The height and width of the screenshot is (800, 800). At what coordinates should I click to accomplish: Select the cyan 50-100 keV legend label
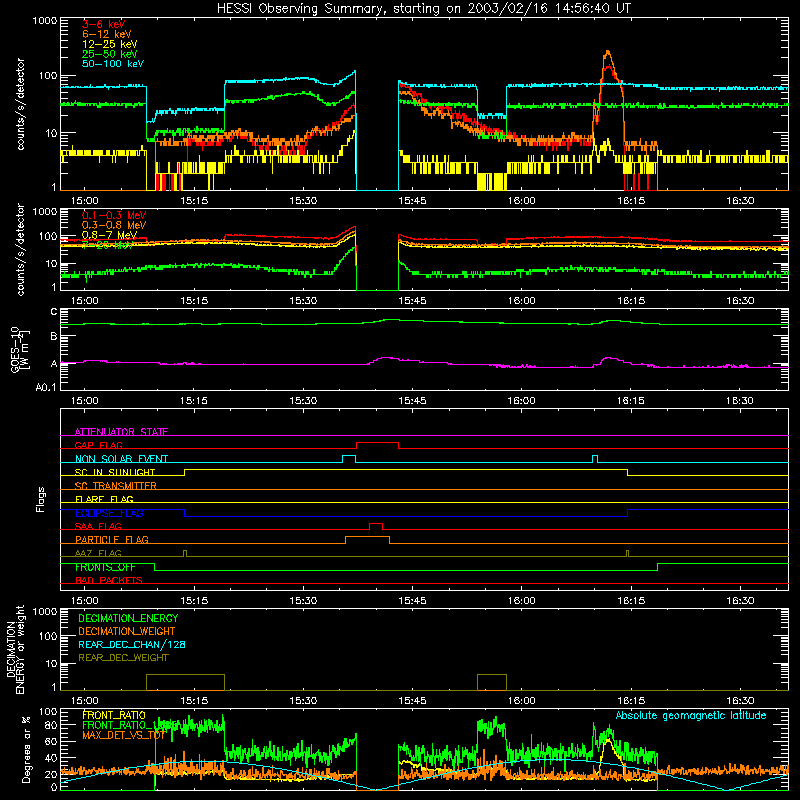(x=113, y=64)
